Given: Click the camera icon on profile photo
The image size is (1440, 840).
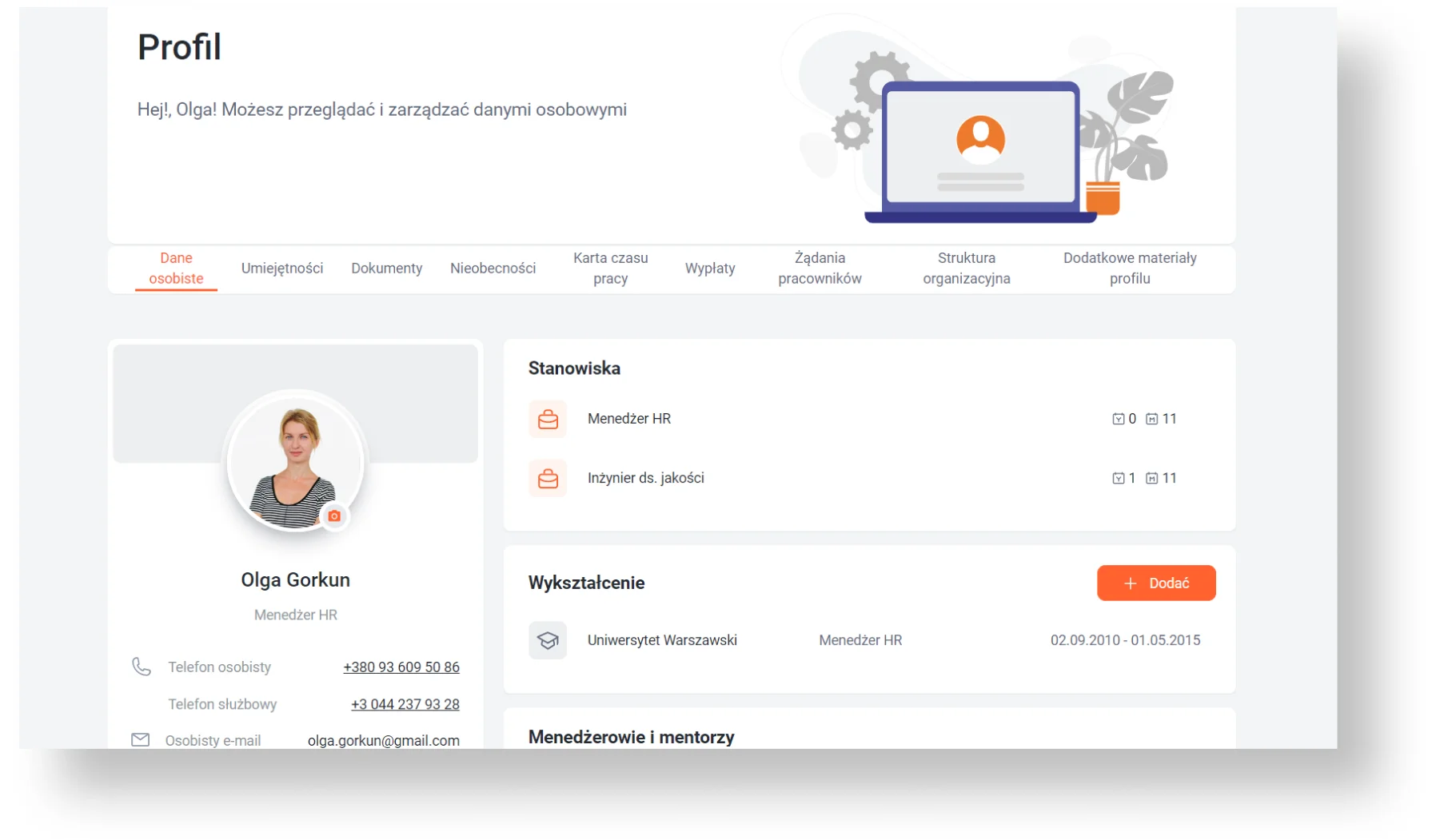Looking at the screenshot, I should tap(334, 516).
